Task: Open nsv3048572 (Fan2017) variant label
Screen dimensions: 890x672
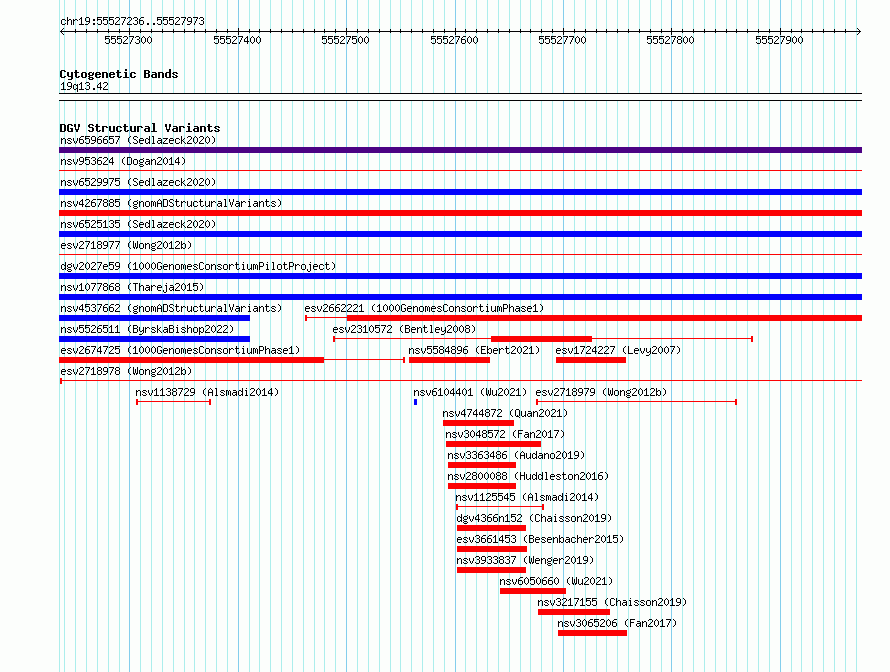Action: tap(505, 434)
